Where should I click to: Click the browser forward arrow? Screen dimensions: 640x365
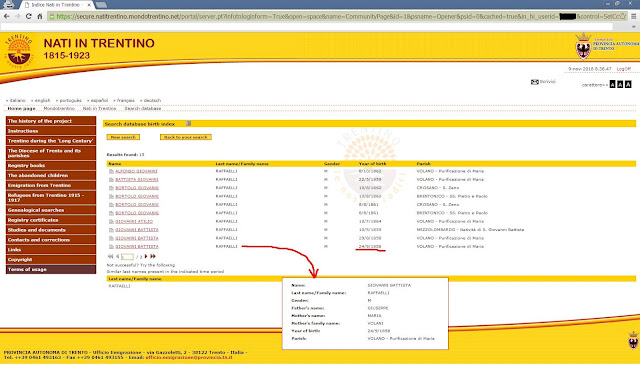click(18, 16)
